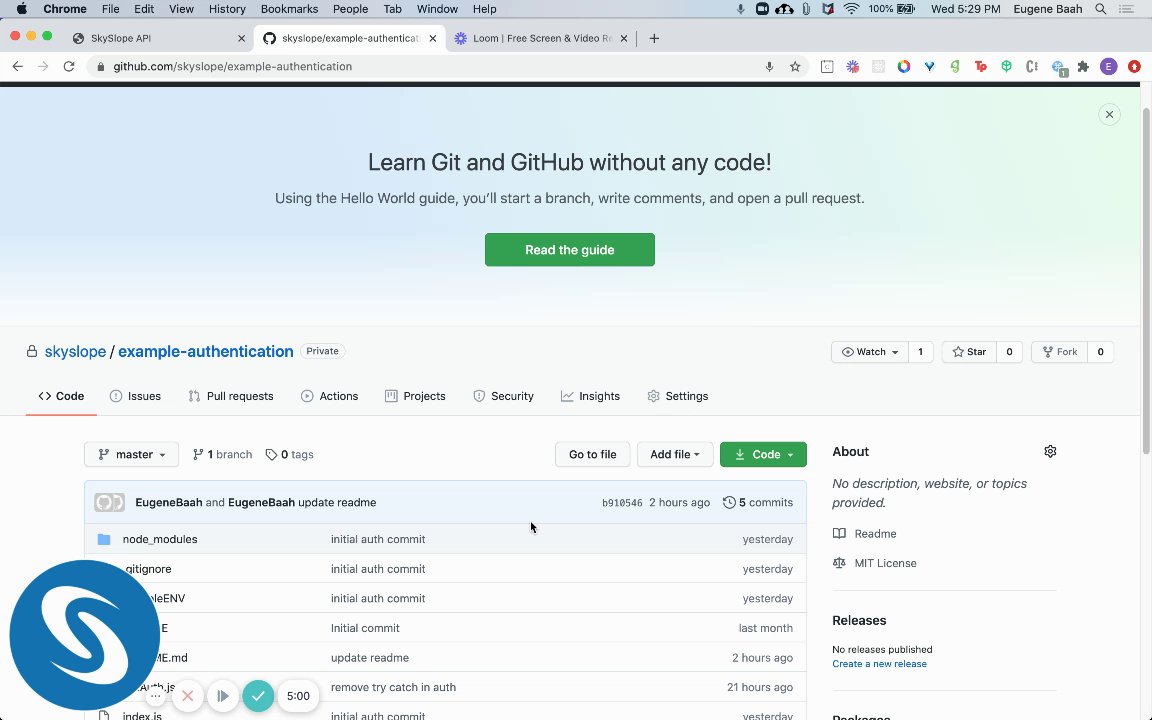Bookmark this page with the star icon
The image size is (1152, 720).
pos(795,66)
